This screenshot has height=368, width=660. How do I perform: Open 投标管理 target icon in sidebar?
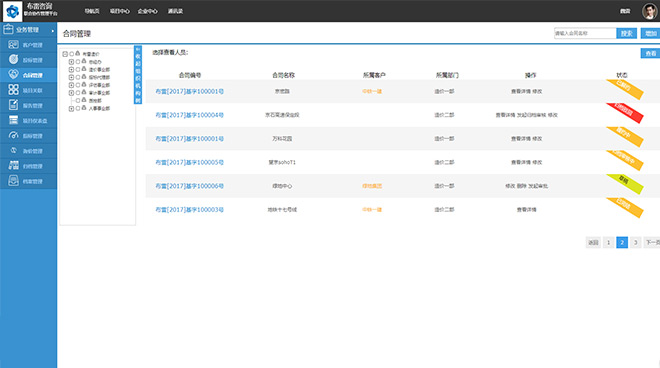[x=13, y=60]
